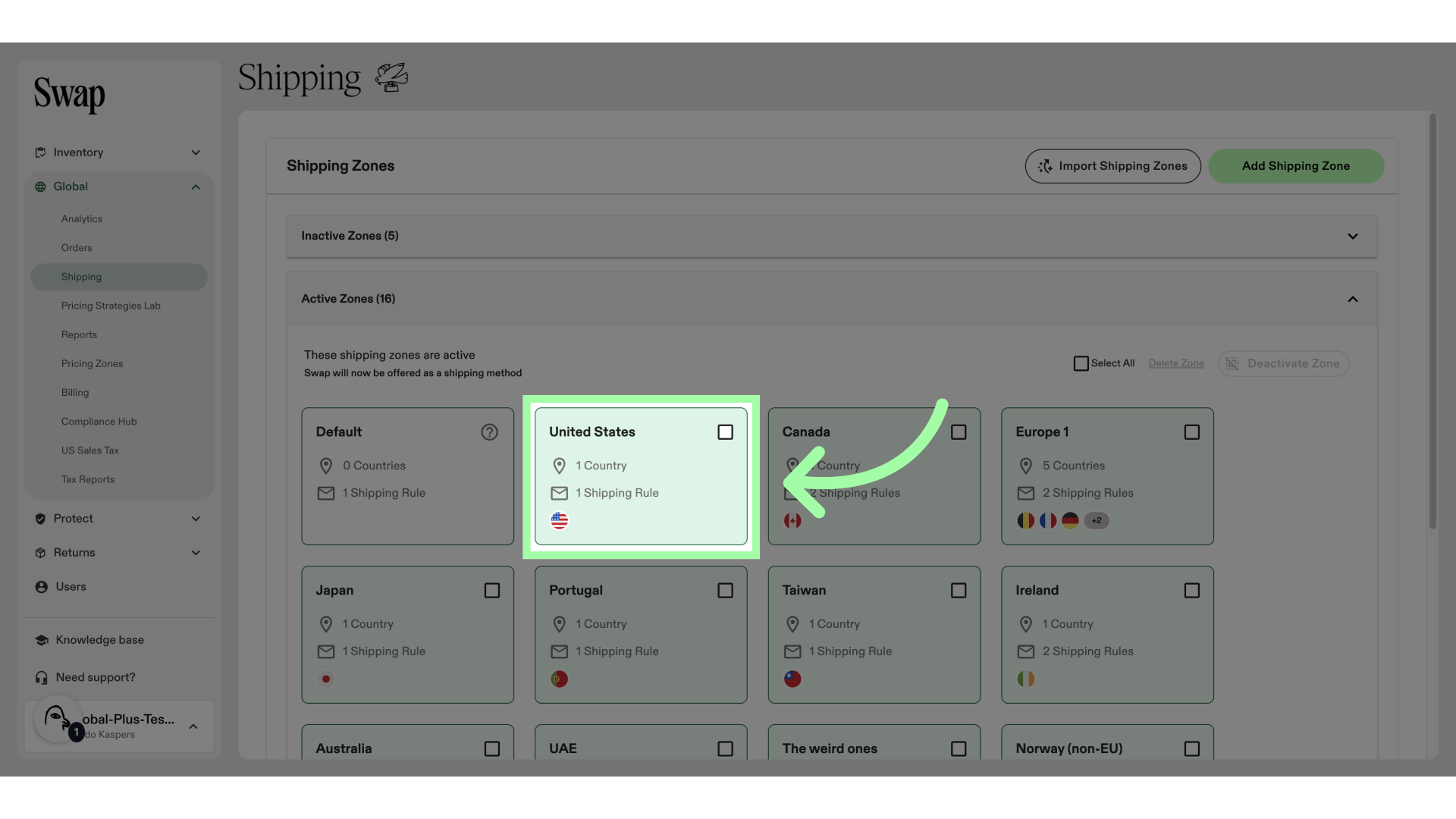Click the US flag in United States card
The image size is (1456, 819).
[x=559, y=520]
